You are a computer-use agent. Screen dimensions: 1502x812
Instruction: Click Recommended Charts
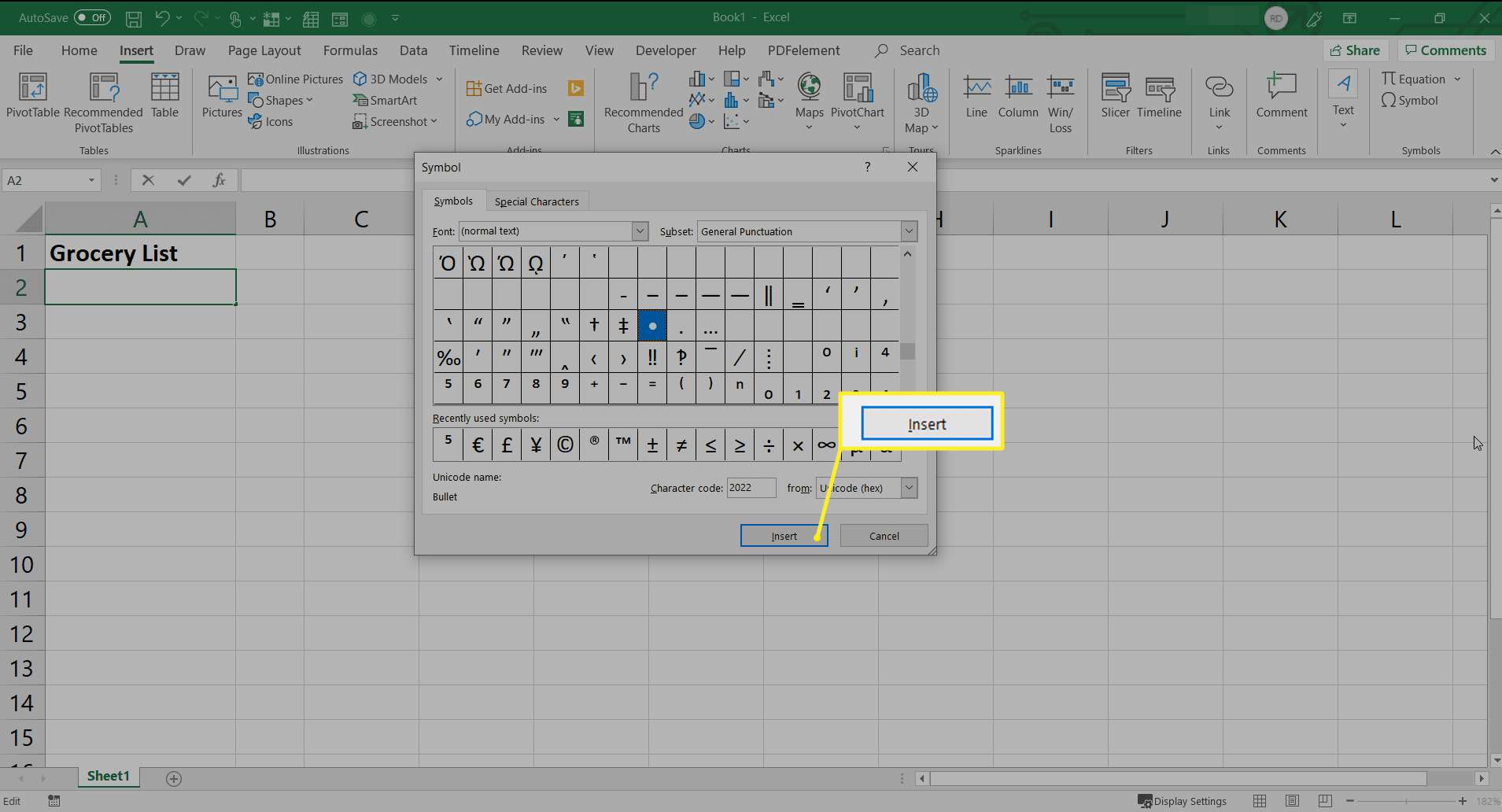[x=644, y=103]
